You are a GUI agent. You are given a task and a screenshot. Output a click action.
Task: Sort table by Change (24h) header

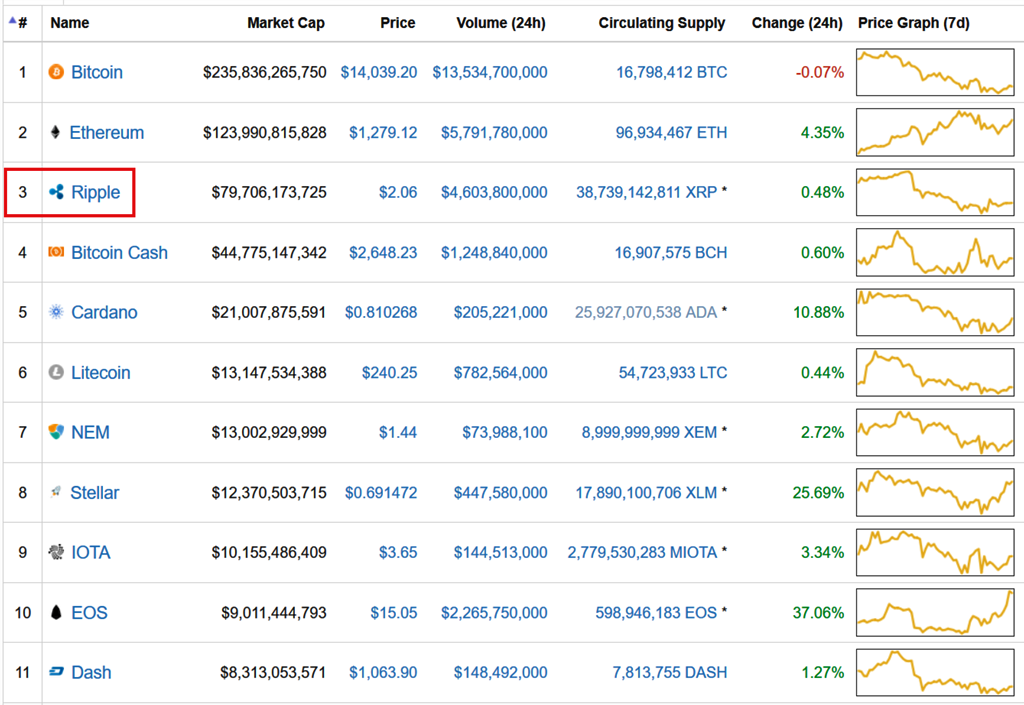point(797,23)
